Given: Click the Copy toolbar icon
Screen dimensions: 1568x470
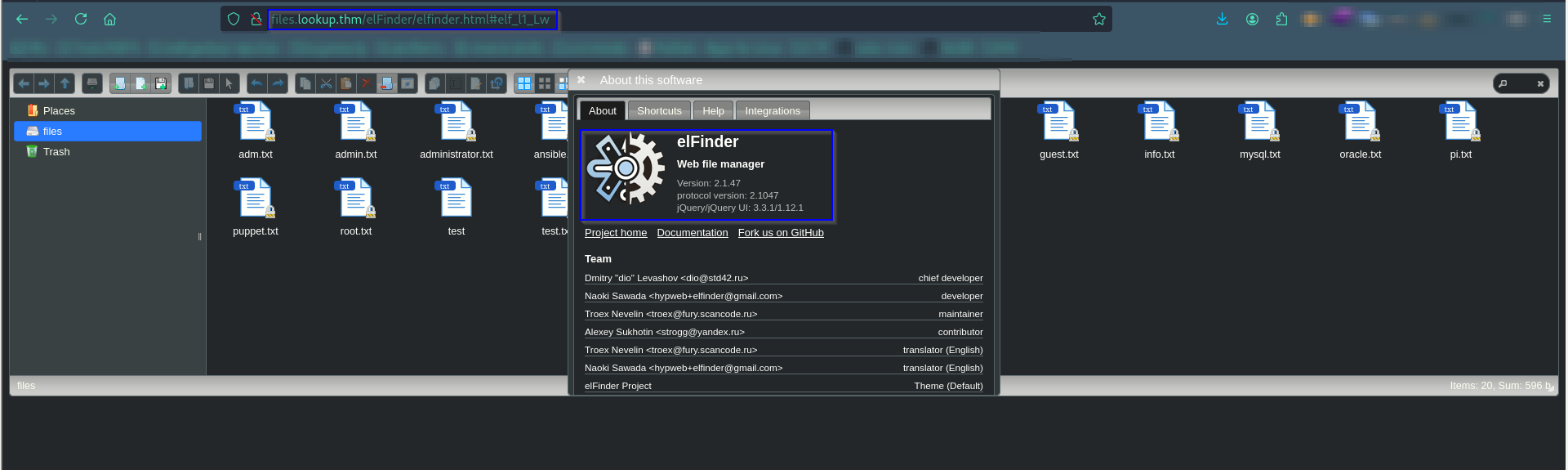Looking at the screenshot, I should [x=305, y=83].
